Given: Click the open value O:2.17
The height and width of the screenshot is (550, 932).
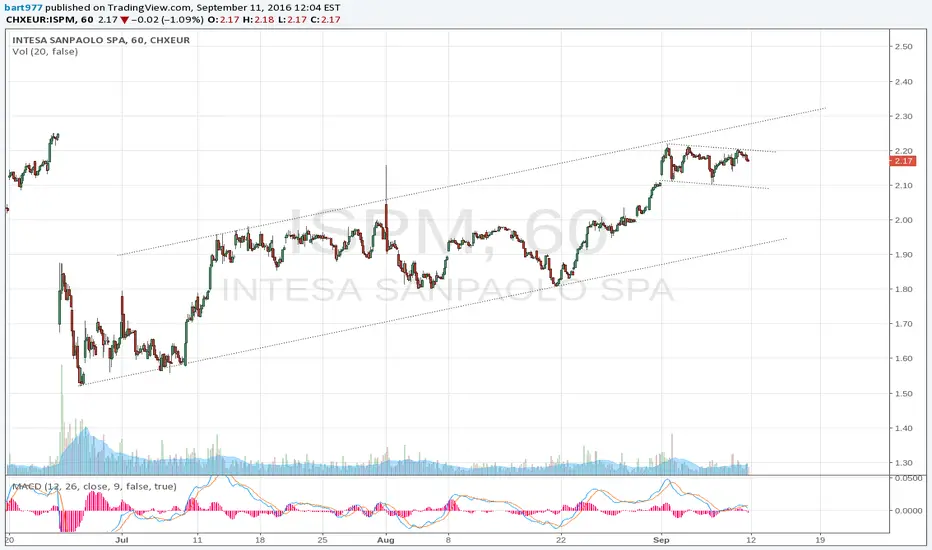Looking at the screenshot, I should (223, 20).
